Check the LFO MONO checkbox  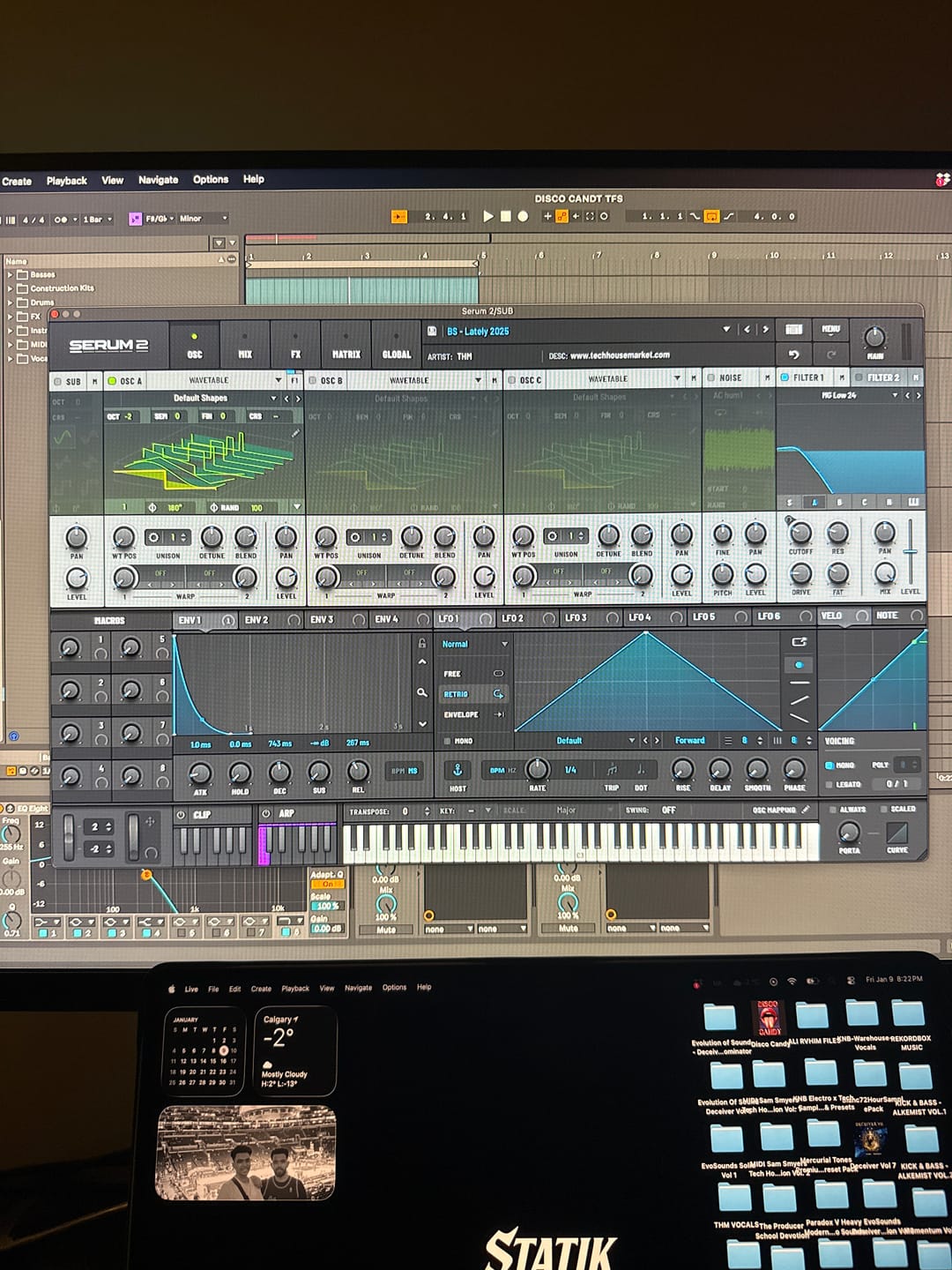(448, 741)
